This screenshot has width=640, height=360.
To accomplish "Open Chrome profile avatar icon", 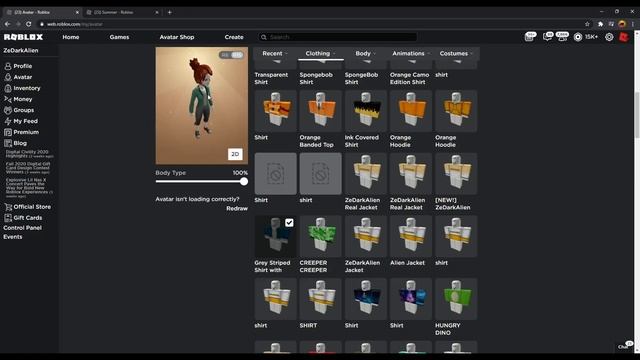I will (622, 24).
